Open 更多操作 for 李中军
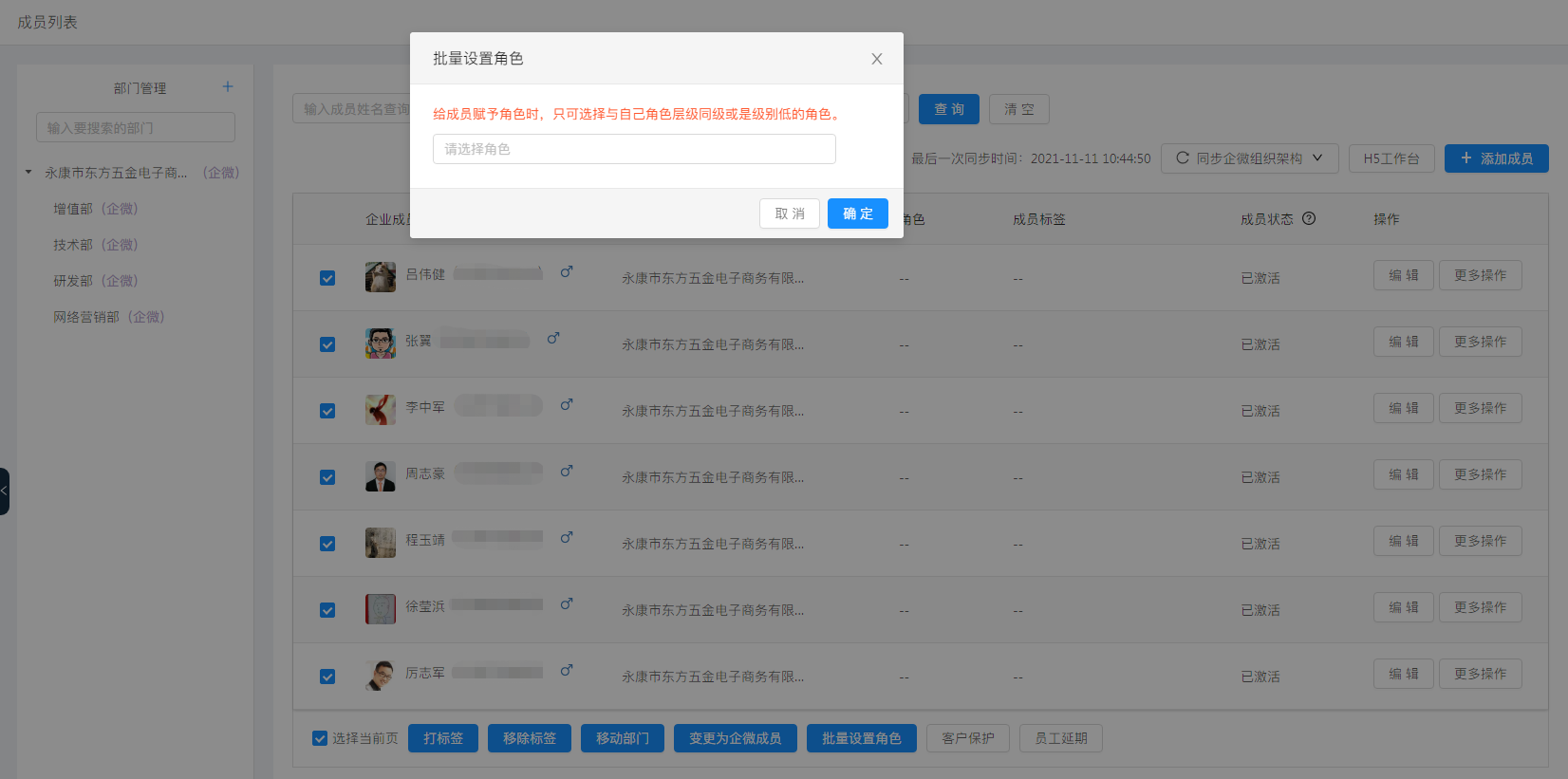The height and width of the screenshot is (779, 1568). click(1481, 408)
